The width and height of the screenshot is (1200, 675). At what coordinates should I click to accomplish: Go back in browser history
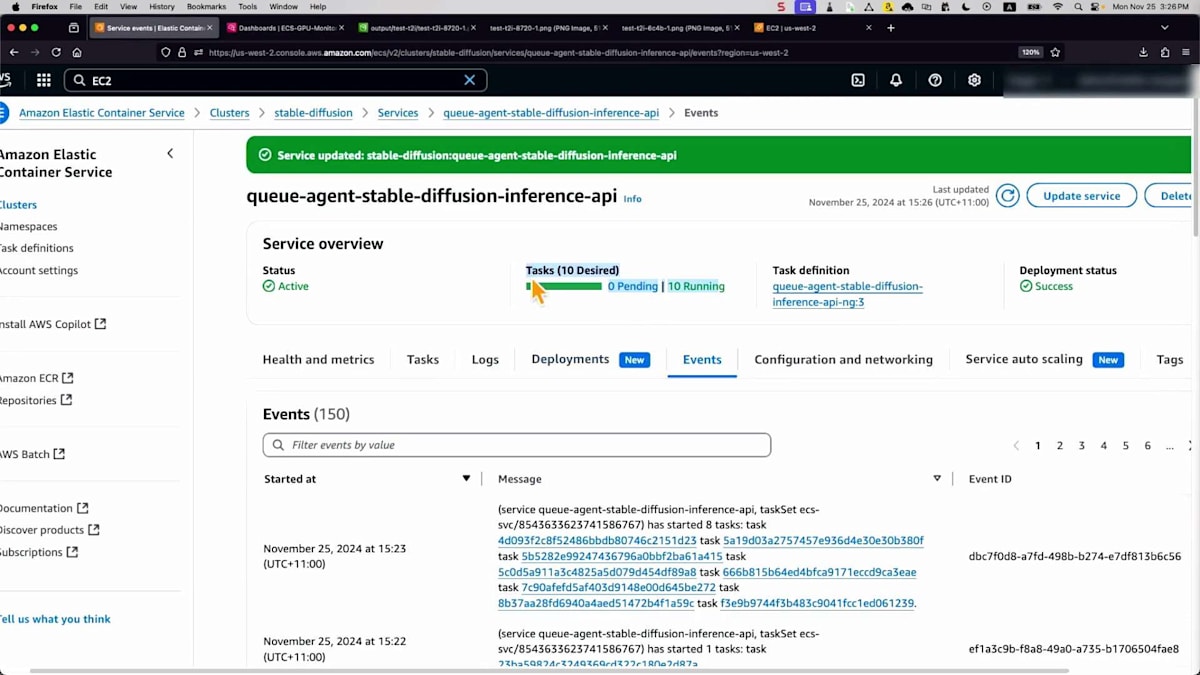[x=13, y=52]
